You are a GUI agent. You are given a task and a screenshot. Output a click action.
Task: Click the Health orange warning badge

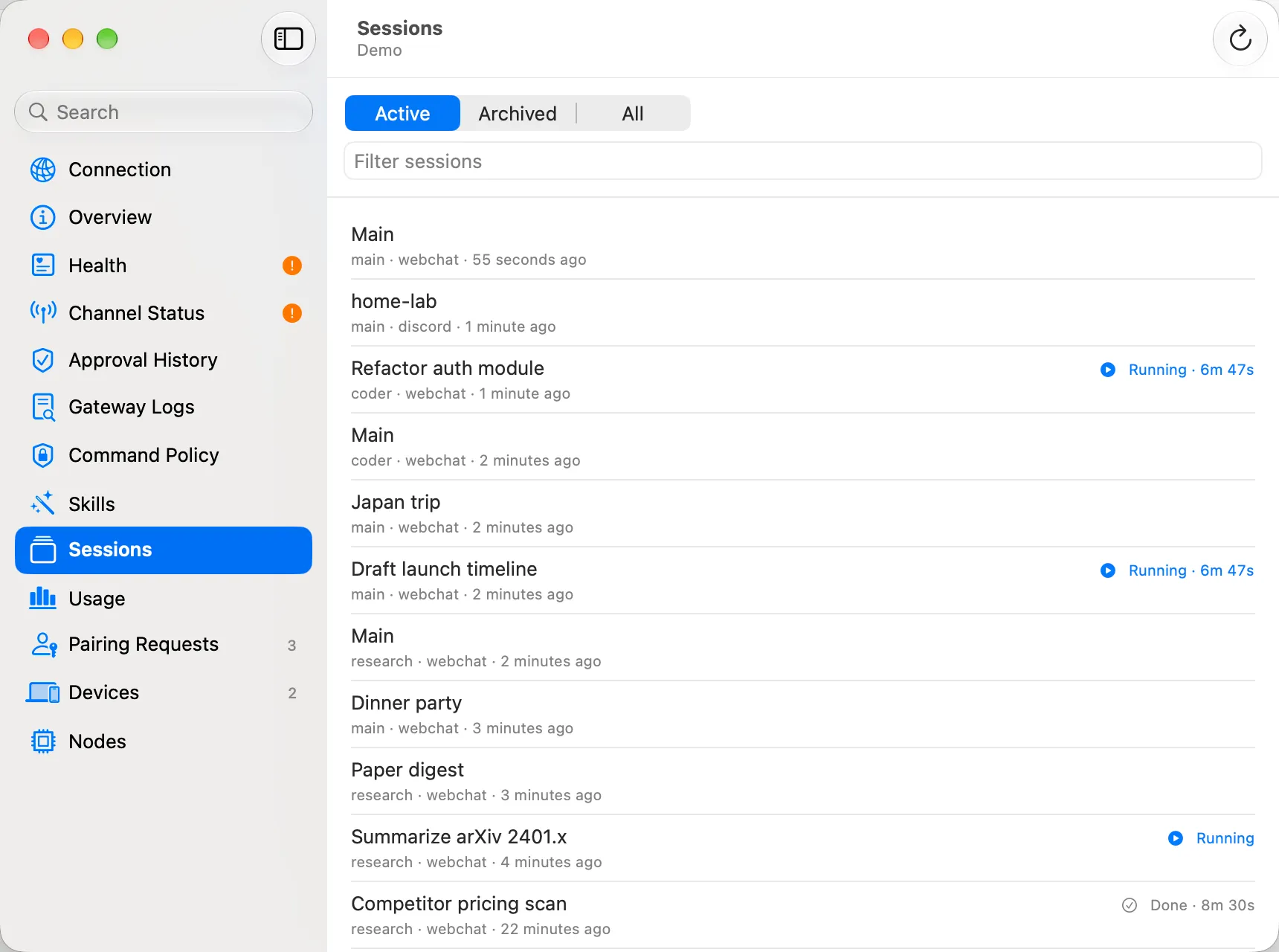[292, 266]
